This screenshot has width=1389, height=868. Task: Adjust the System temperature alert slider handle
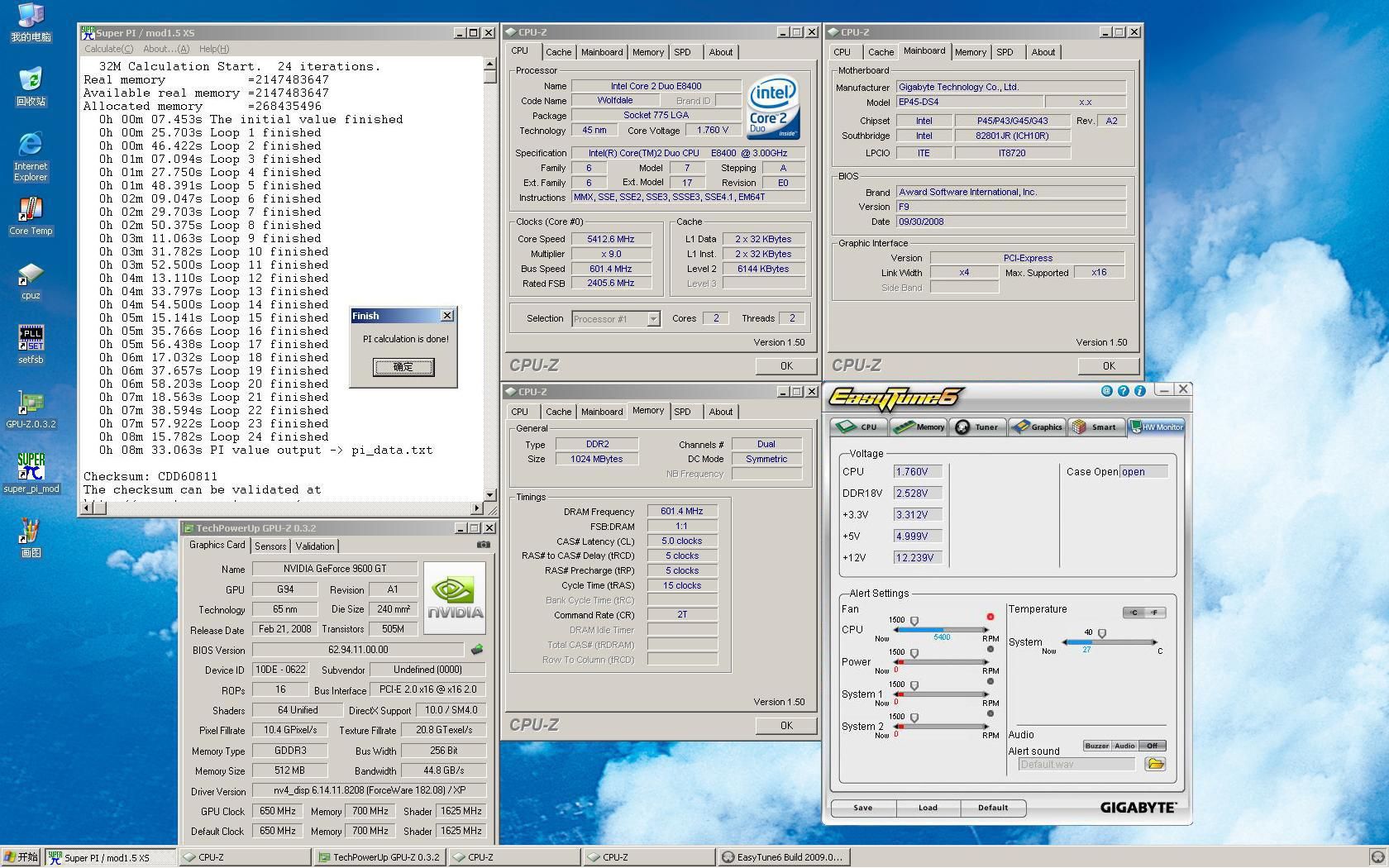click(x=1101, y=633)
